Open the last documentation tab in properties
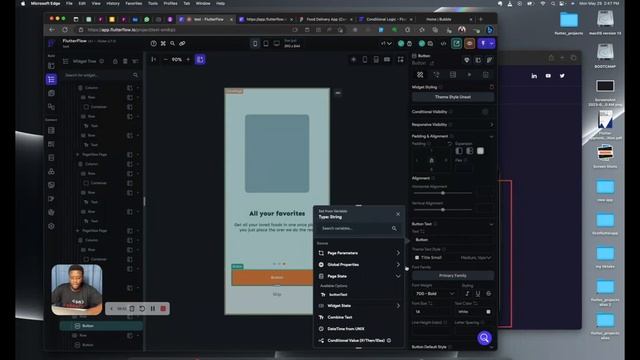 pos(485,75)
